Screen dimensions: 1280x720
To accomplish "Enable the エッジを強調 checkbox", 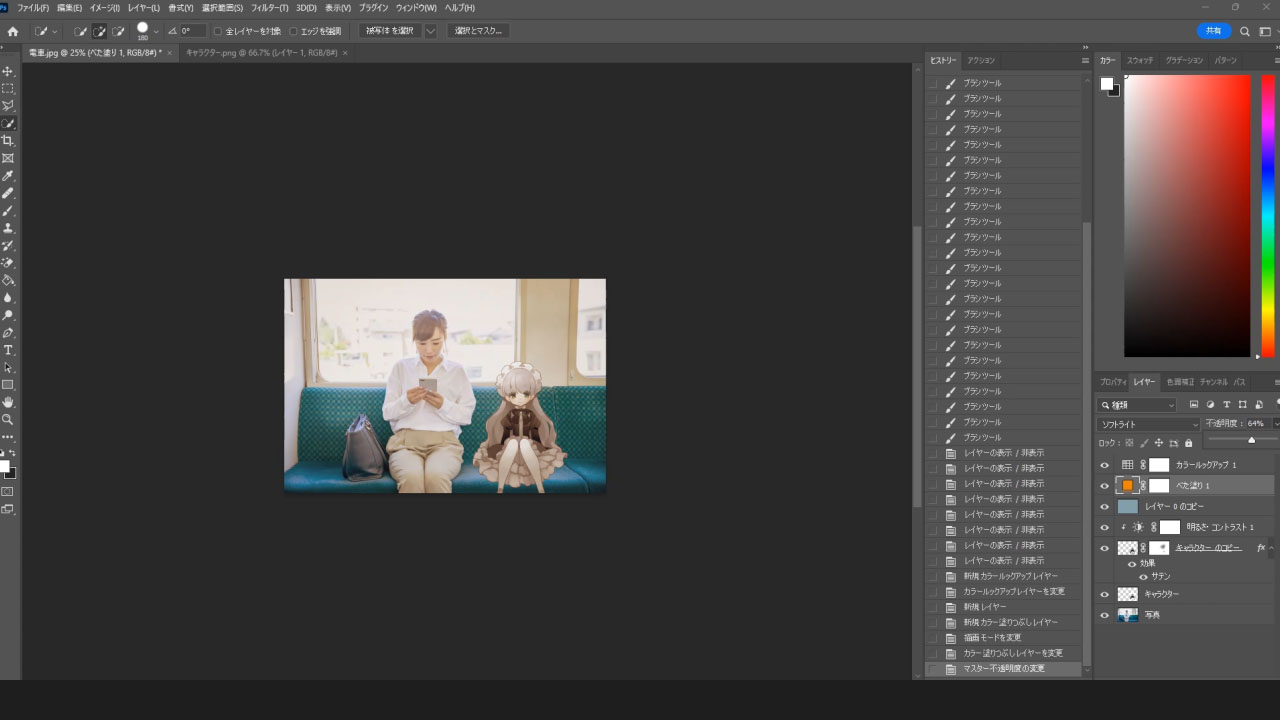I will click(293, 31).
